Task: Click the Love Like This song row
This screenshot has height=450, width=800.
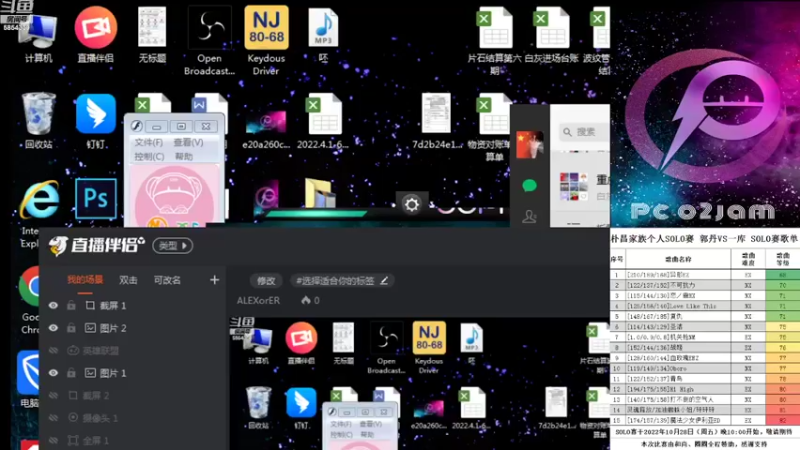Action: (x=705, y=306)
